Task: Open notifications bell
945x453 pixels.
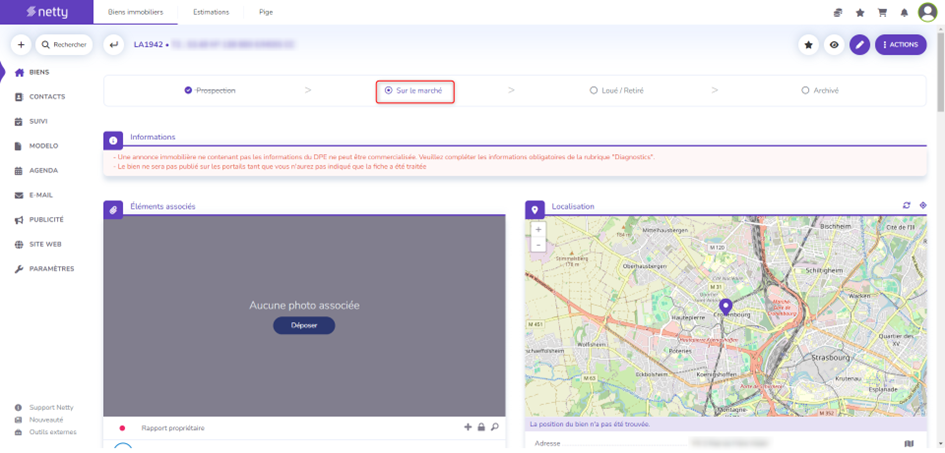Action: pyautogui.click(x=904, y=13)
